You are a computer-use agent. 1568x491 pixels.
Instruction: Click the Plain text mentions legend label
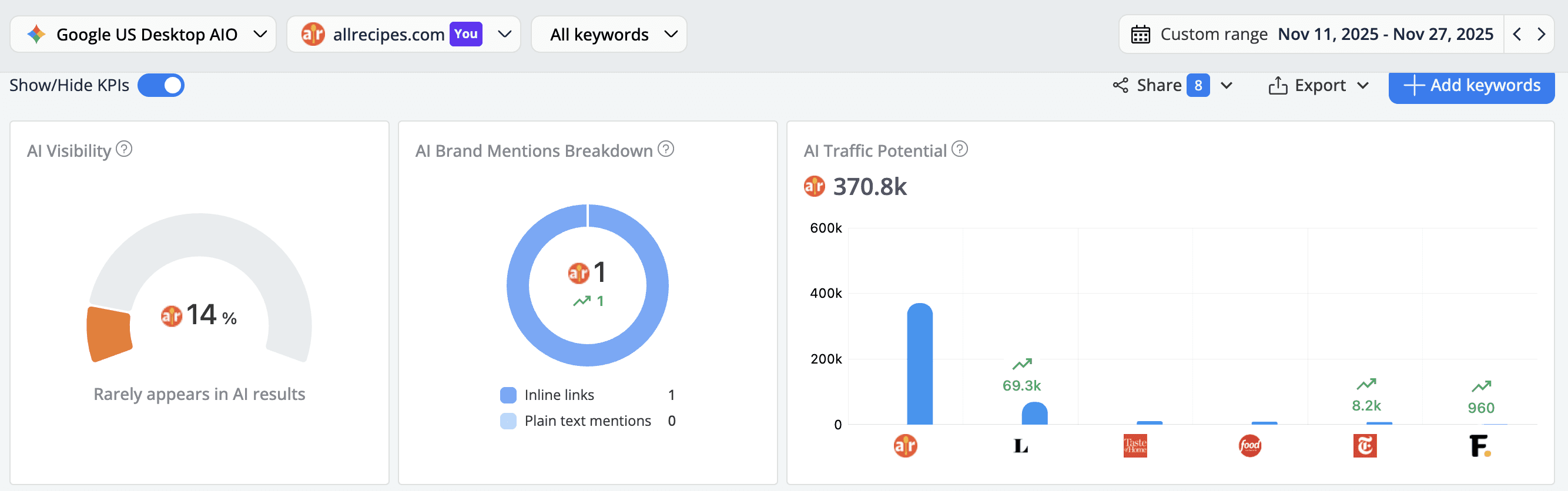[587, 421]
